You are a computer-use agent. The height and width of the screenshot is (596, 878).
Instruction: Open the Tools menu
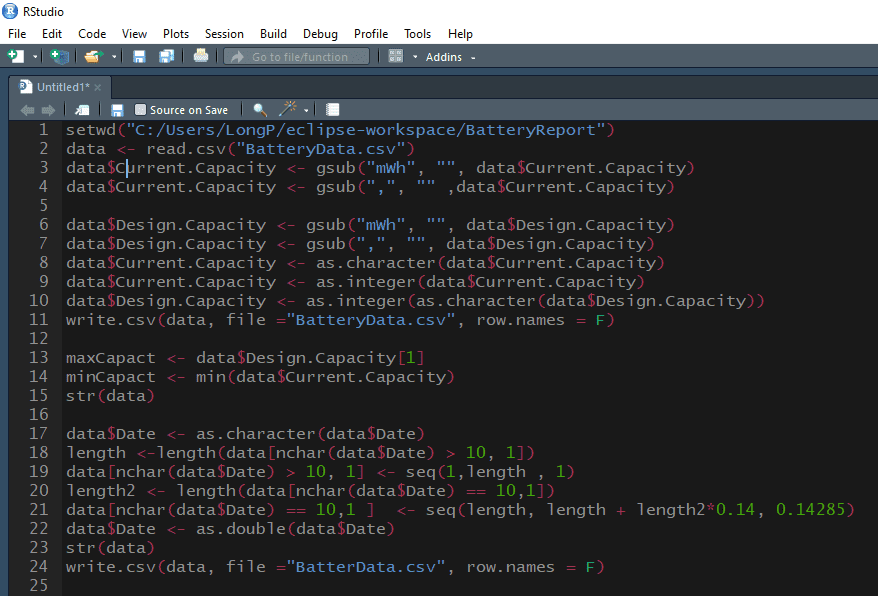coord(417,34)
